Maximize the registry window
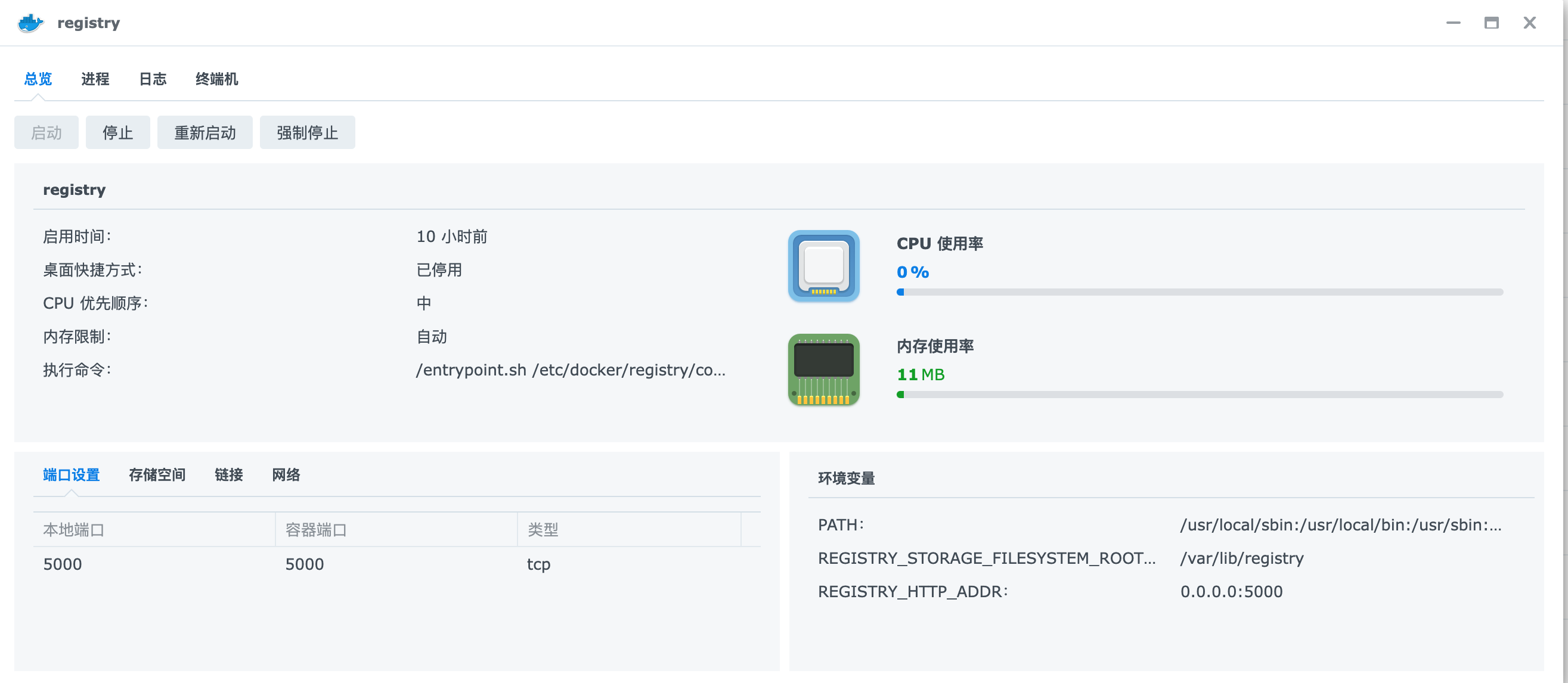 [1491, 23]
